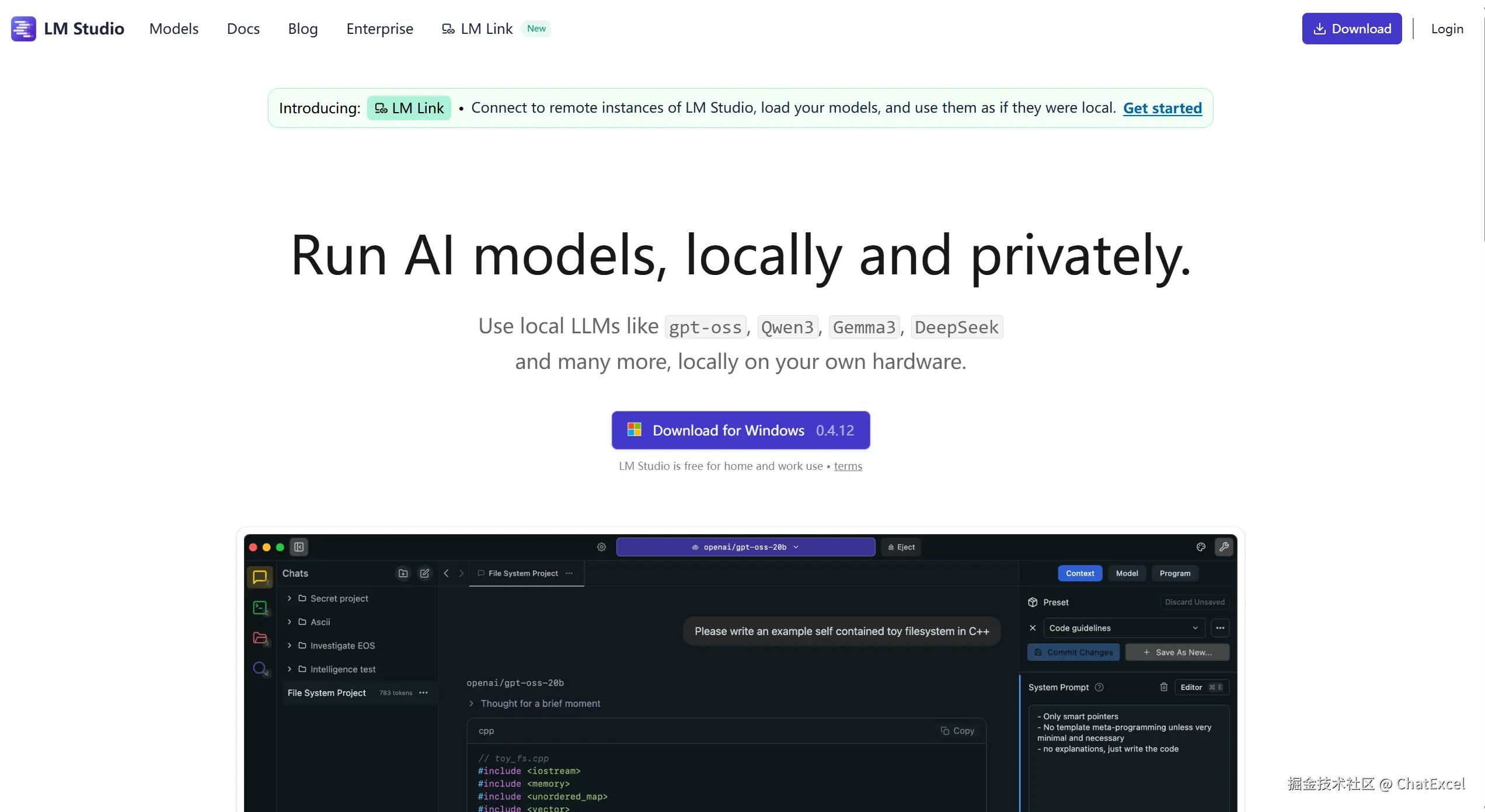Open the green Developer terminal icon
The image size is (1485, 812).
pyautogui.click(x=260, y=608)
